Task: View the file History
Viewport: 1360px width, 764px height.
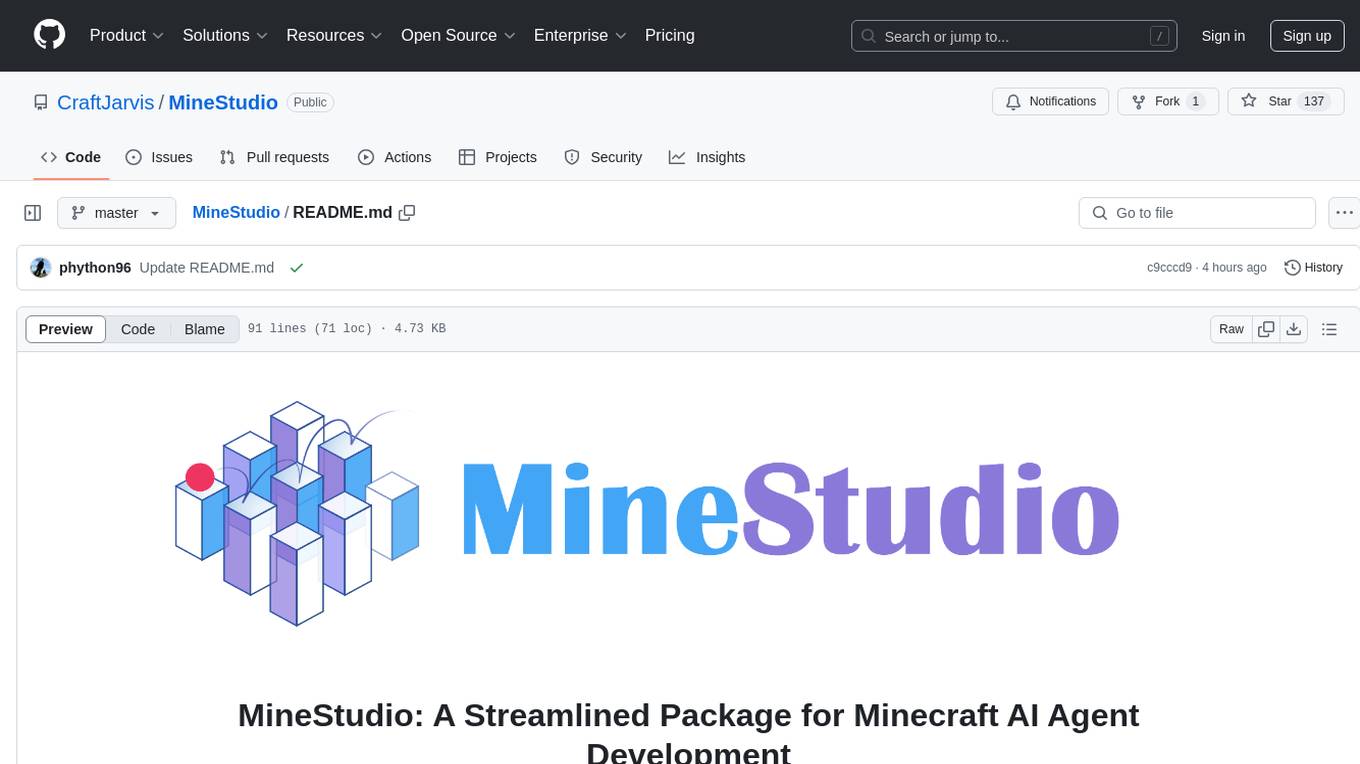Action: [1313, 268]
